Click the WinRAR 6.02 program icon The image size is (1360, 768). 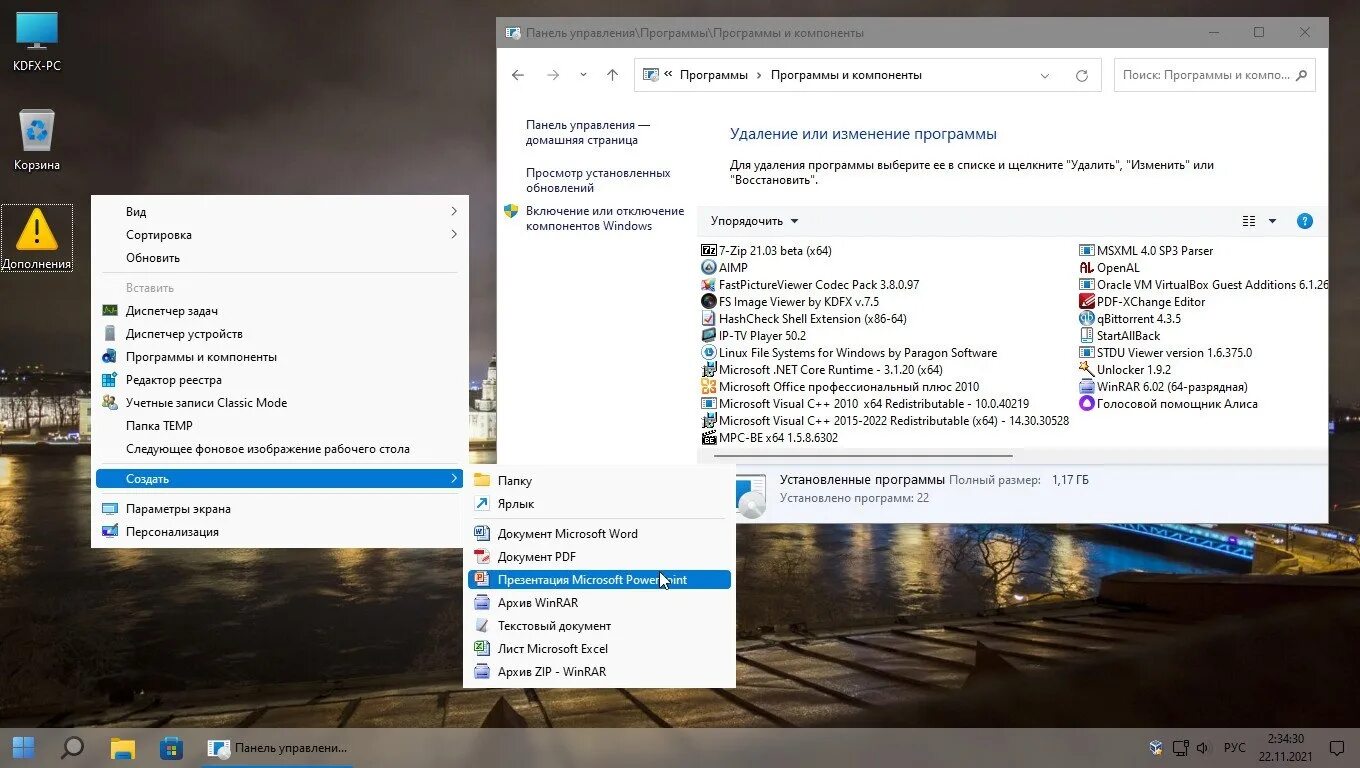click(x=1087, y=387)
